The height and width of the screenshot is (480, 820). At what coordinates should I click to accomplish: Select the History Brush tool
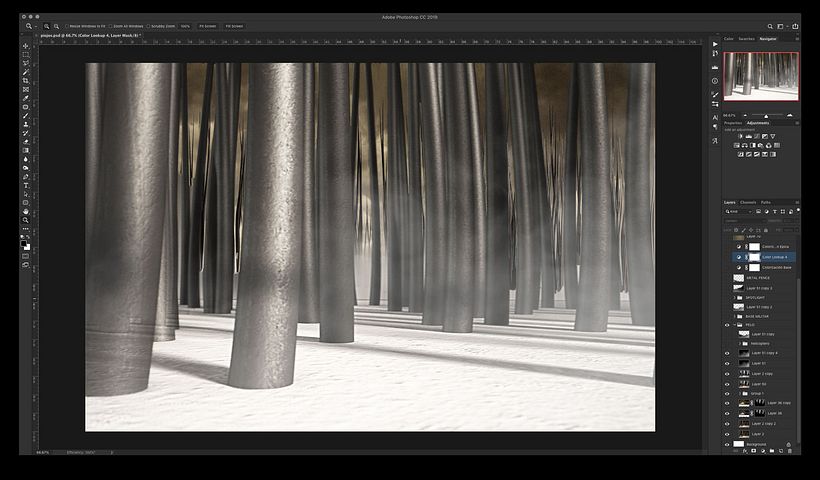[26, 133]
